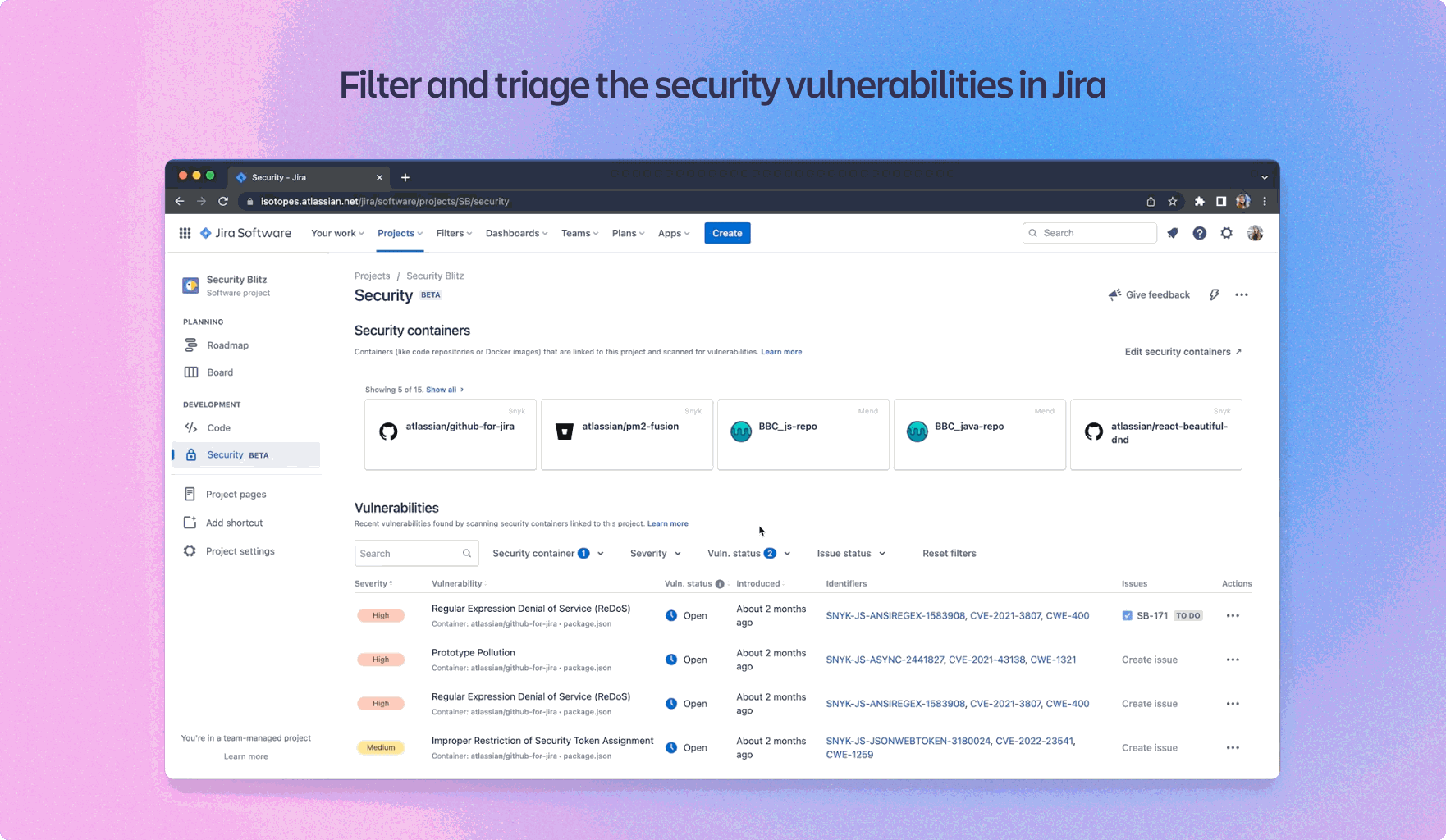Open automation via the lightning bolt icon

[1214, 294]
